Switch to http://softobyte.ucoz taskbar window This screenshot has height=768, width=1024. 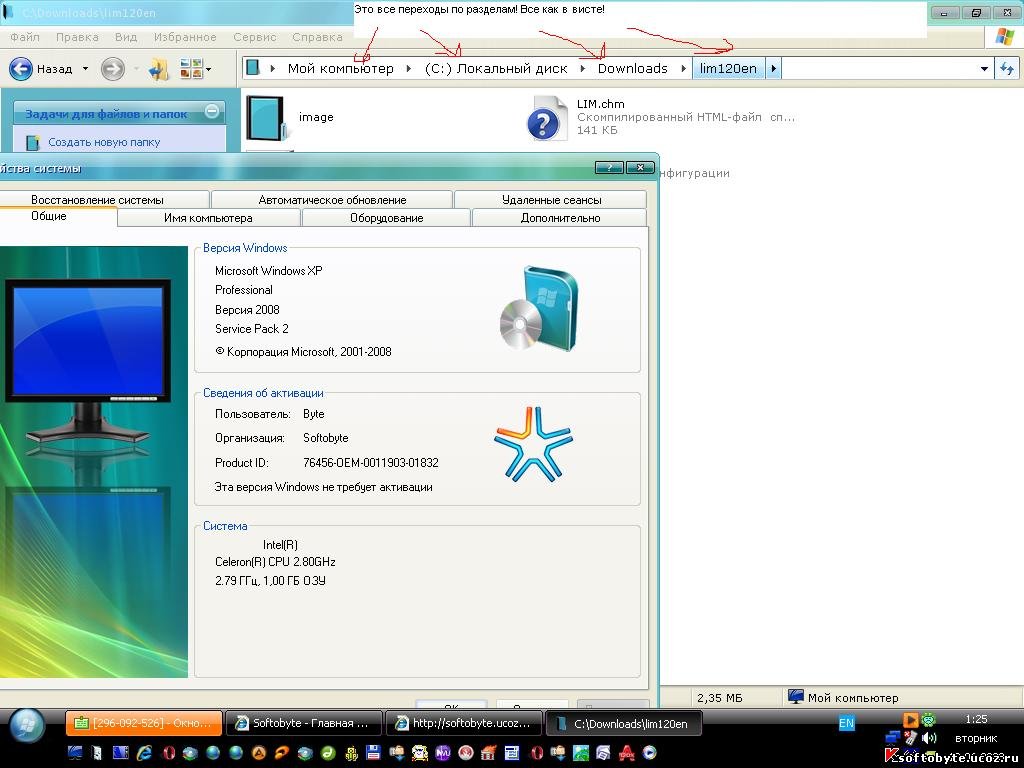[464, 723]
